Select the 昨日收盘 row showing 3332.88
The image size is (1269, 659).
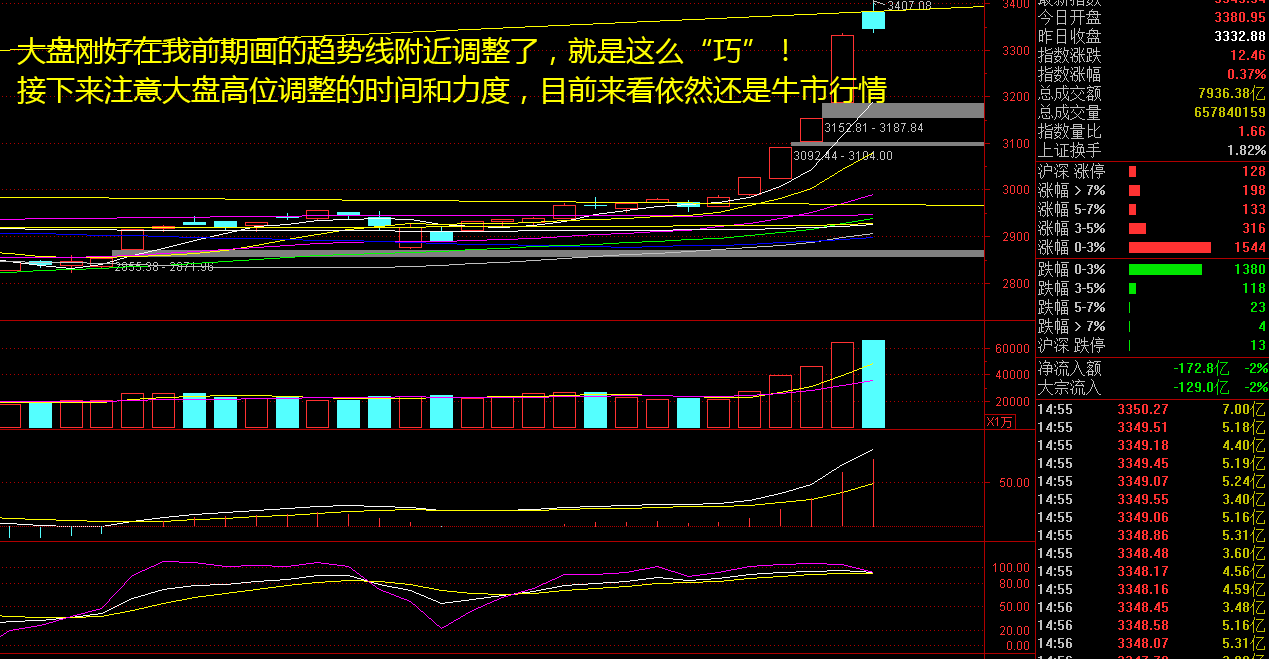[1151, 36]
